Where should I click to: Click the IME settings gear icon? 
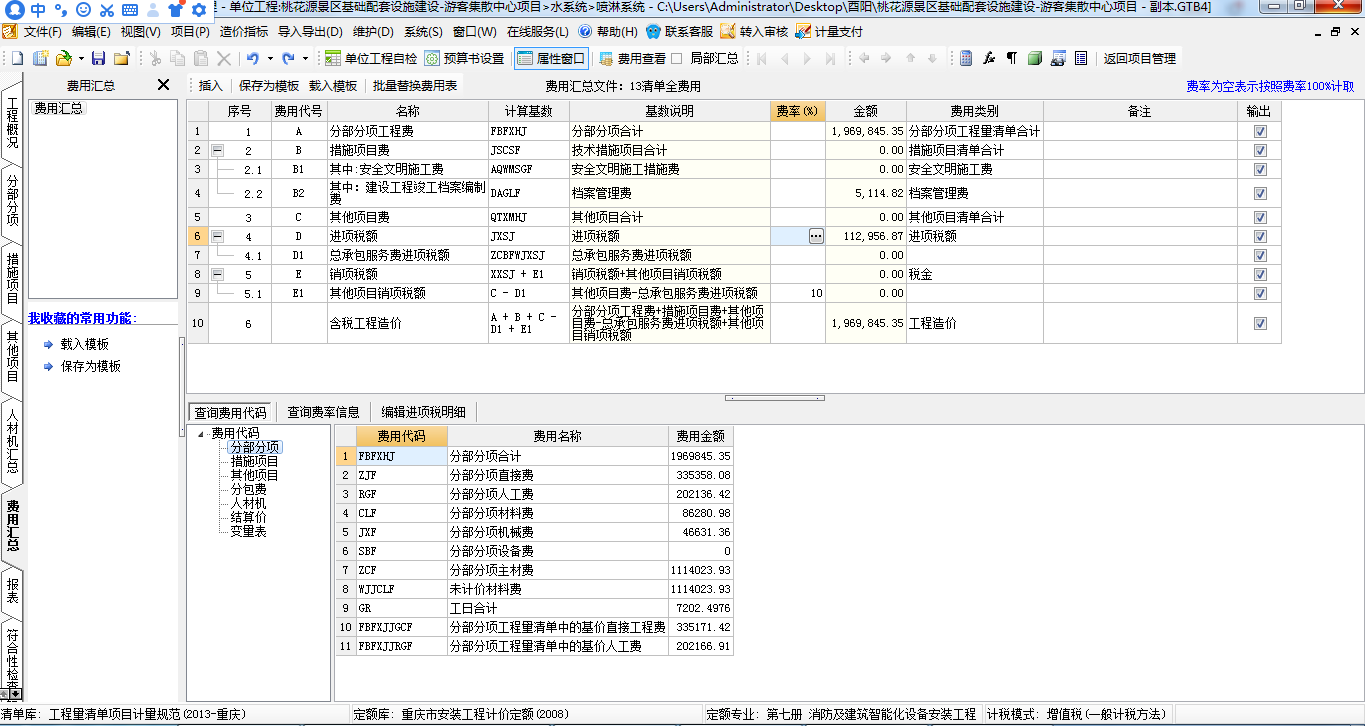(199, 10)
